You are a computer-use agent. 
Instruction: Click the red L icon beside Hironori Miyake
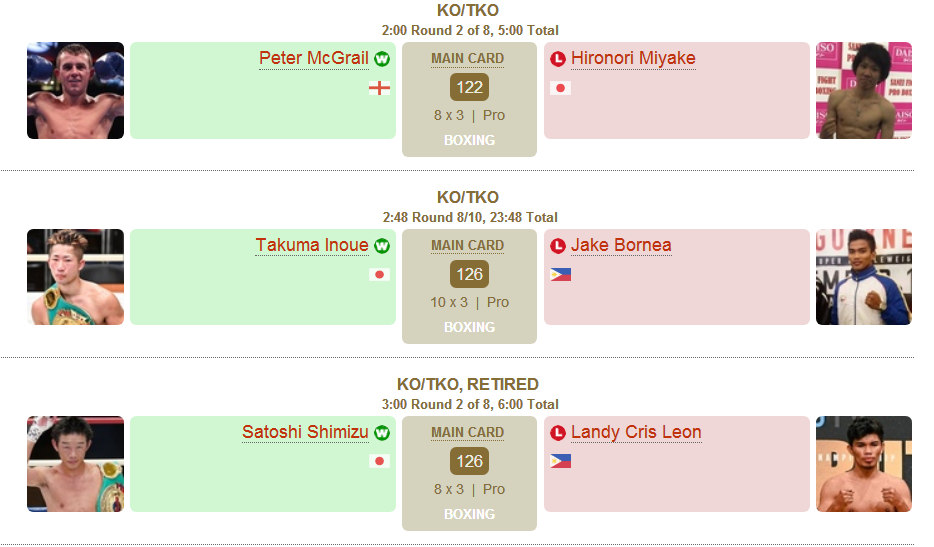point(558,59)
